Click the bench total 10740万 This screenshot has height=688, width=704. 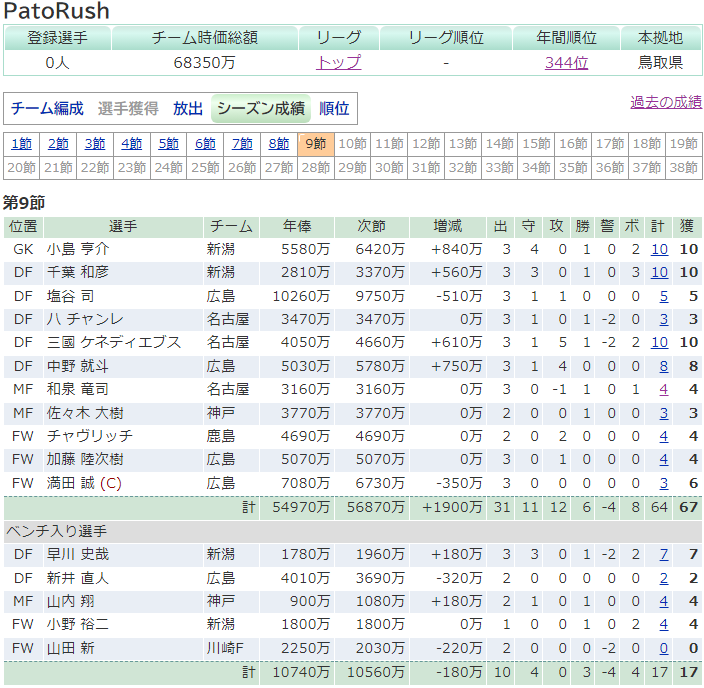[301, 672]
